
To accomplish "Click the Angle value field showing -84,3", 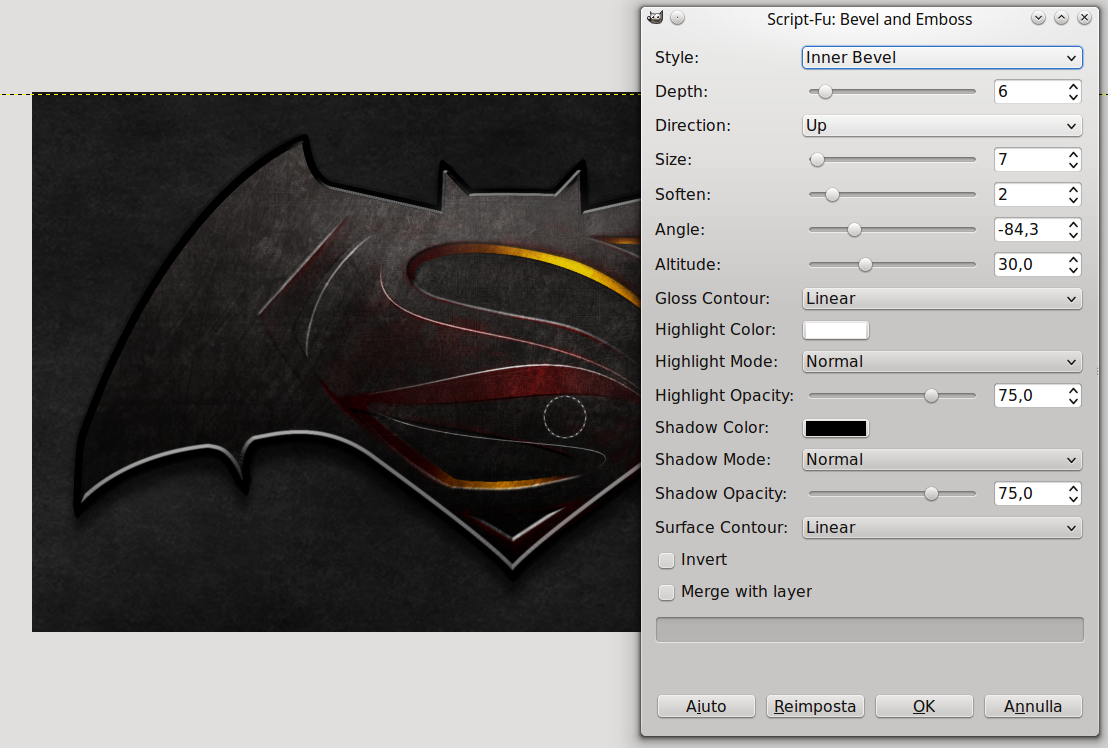I will click(1030, 230).
